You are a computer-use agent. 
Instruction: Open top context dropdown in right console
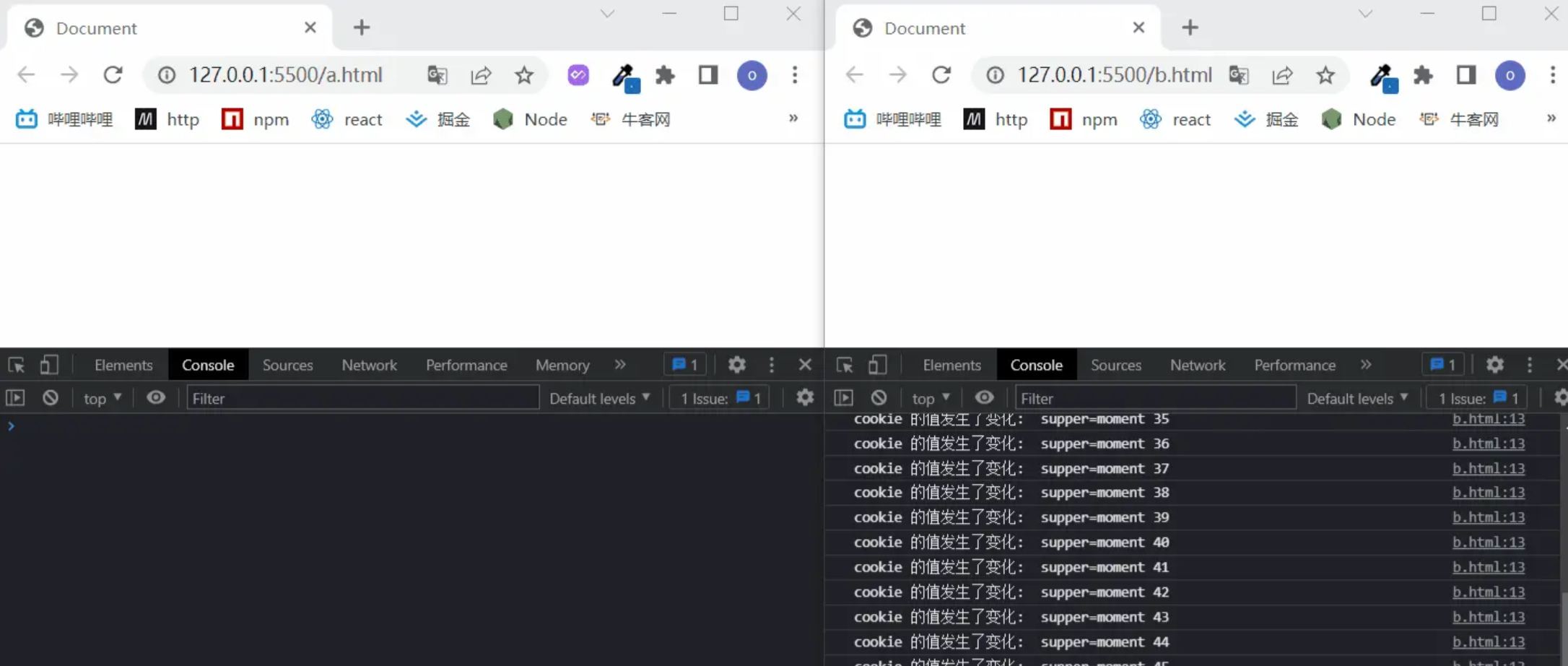coord(931,399)
